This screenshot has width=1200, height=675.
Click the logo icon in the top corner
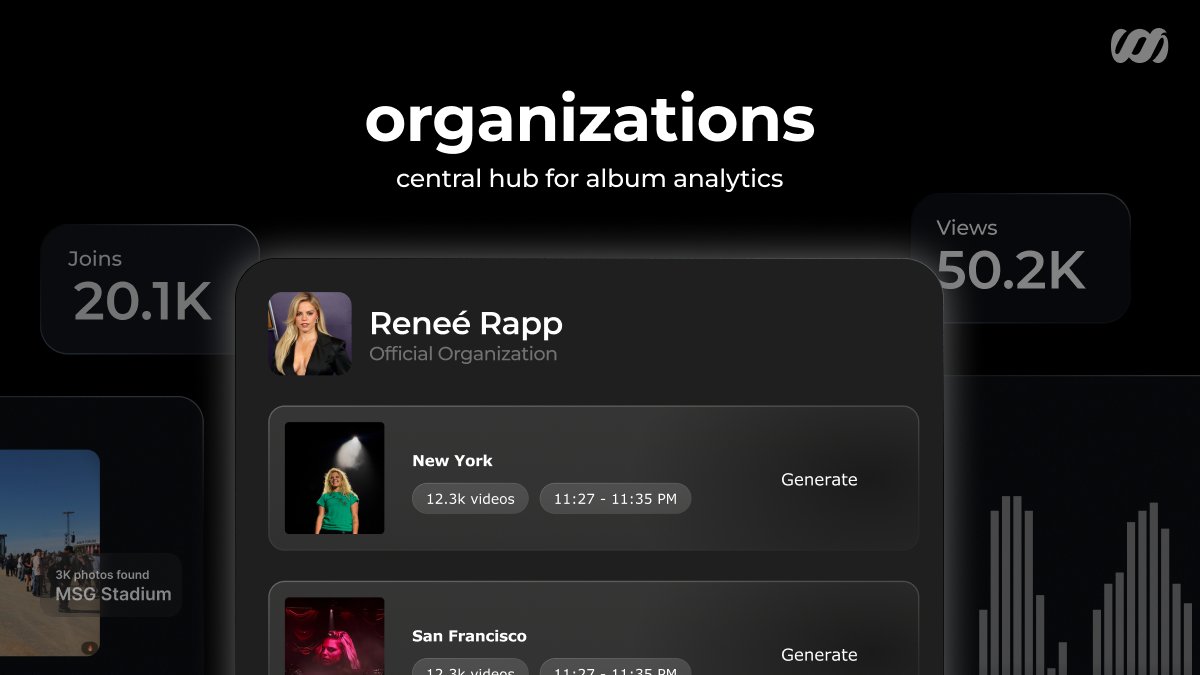pyautogui.click(x=1139, y=46)
